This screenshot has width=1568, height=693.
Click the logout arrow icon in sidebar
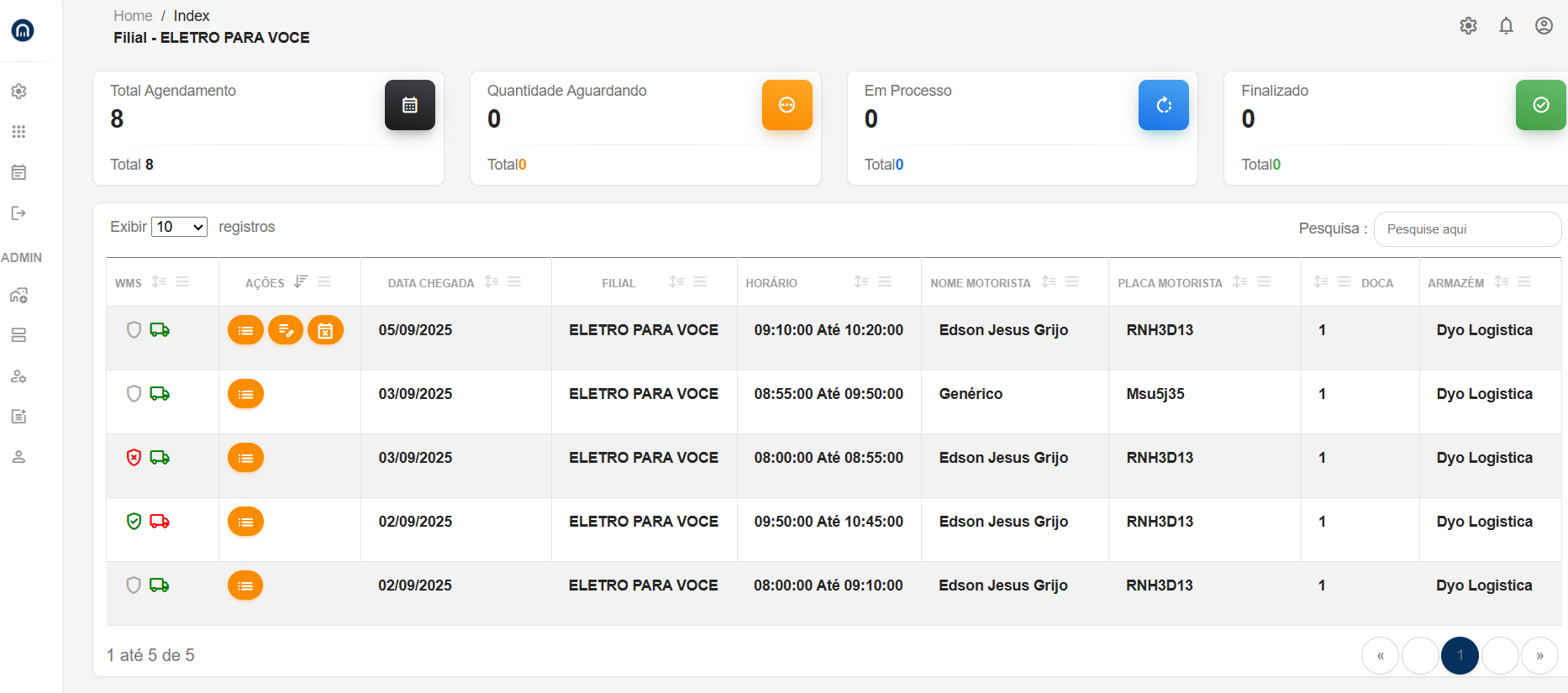(x=18, y=213)
